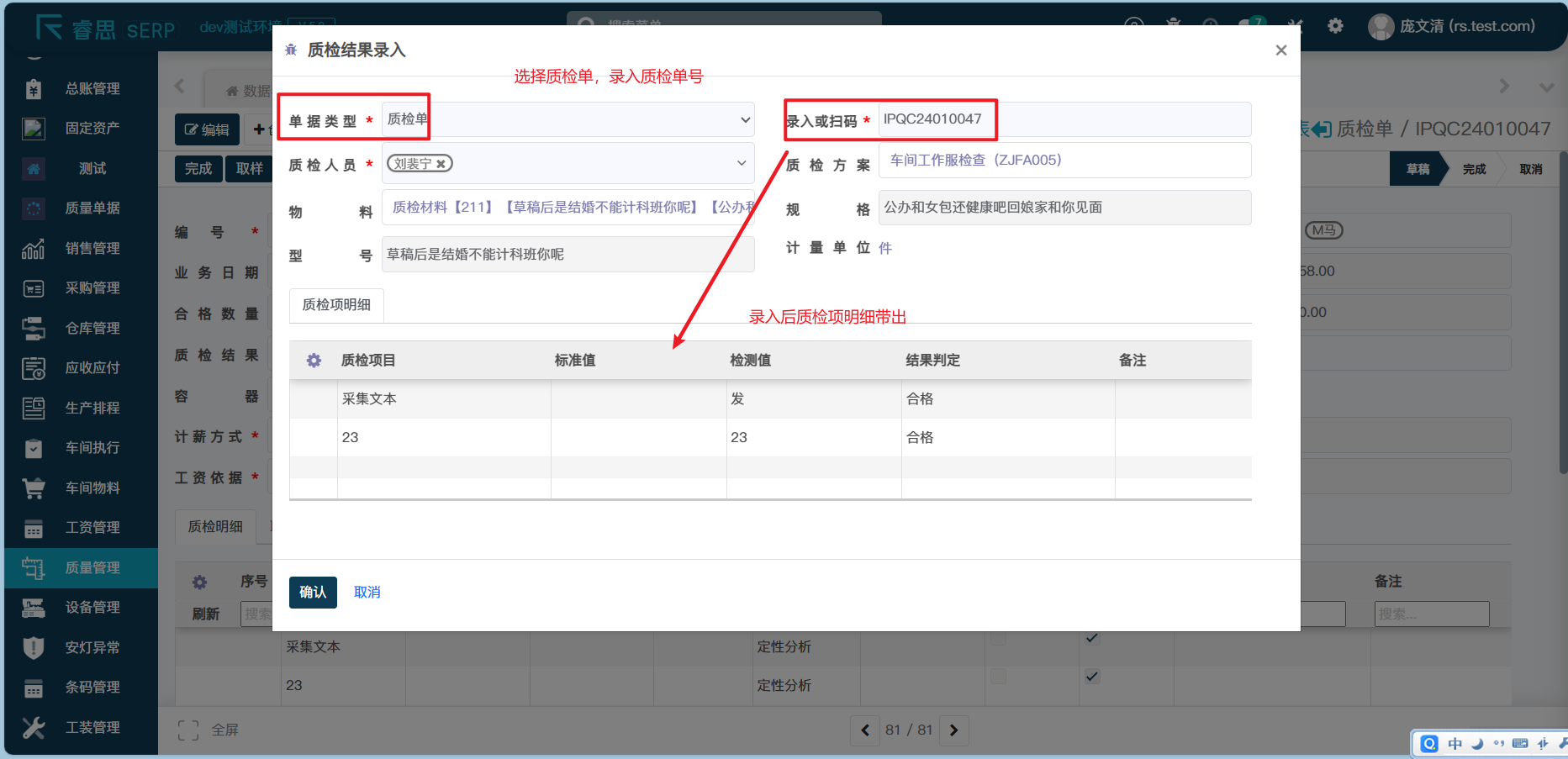Expand the 质检人员 dropdown

[741, 163]
